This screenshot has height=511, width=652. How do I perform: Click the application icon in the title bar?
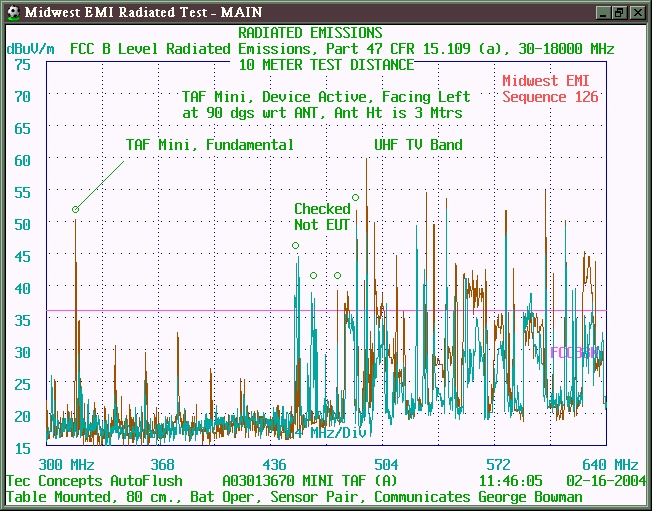12,11
